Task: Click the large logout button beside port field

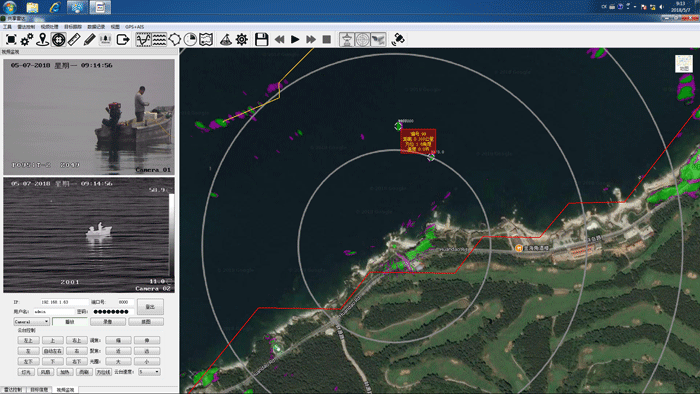Action: (150, 307)
